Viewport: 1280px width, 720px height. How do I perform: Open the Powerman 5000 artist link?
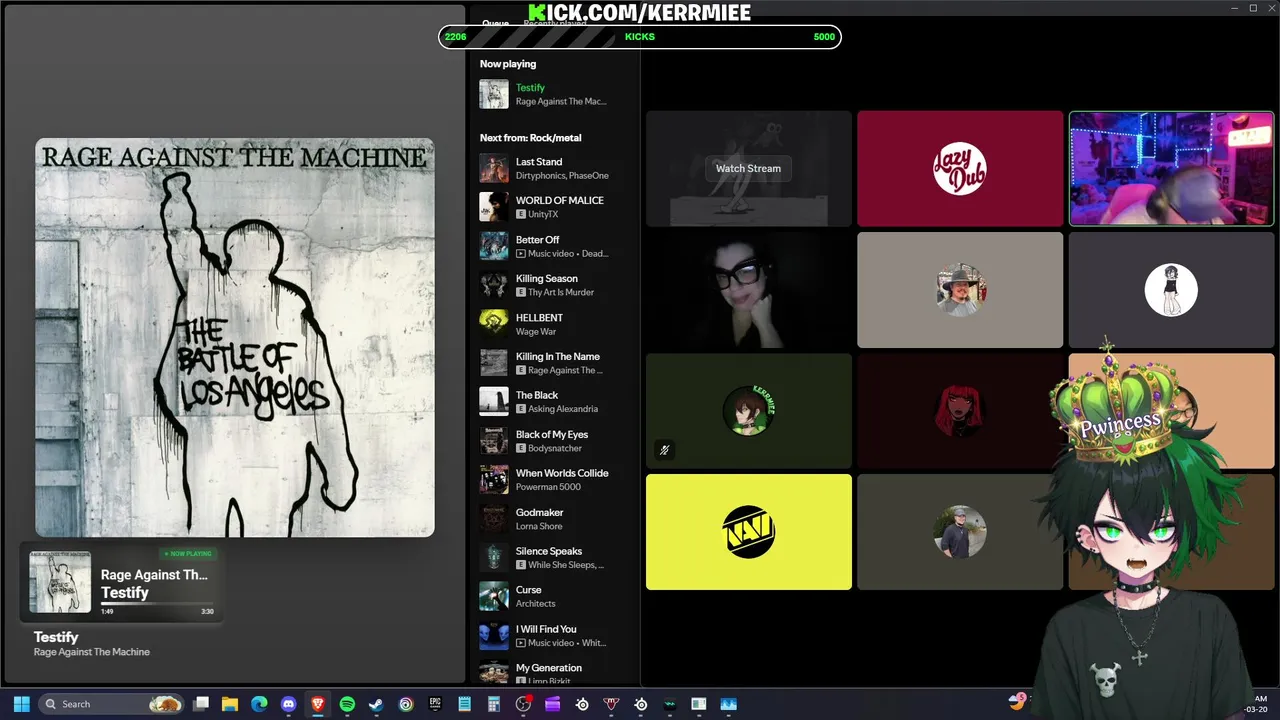[x=548, y=487]
